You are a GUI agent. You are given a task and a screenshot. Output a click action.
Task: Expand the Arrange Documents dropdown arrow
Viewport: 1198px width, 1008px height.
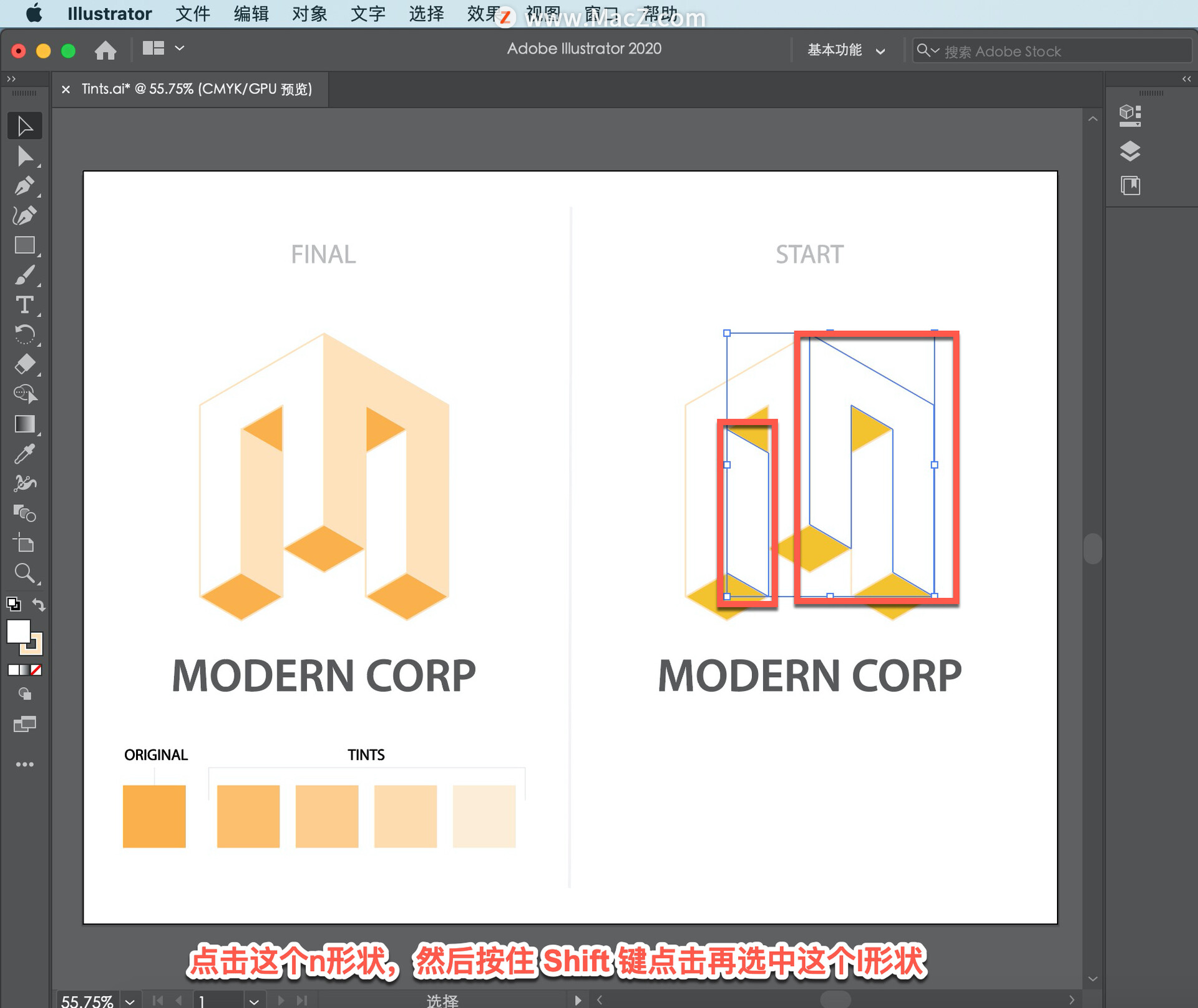[x=180, y=48]
